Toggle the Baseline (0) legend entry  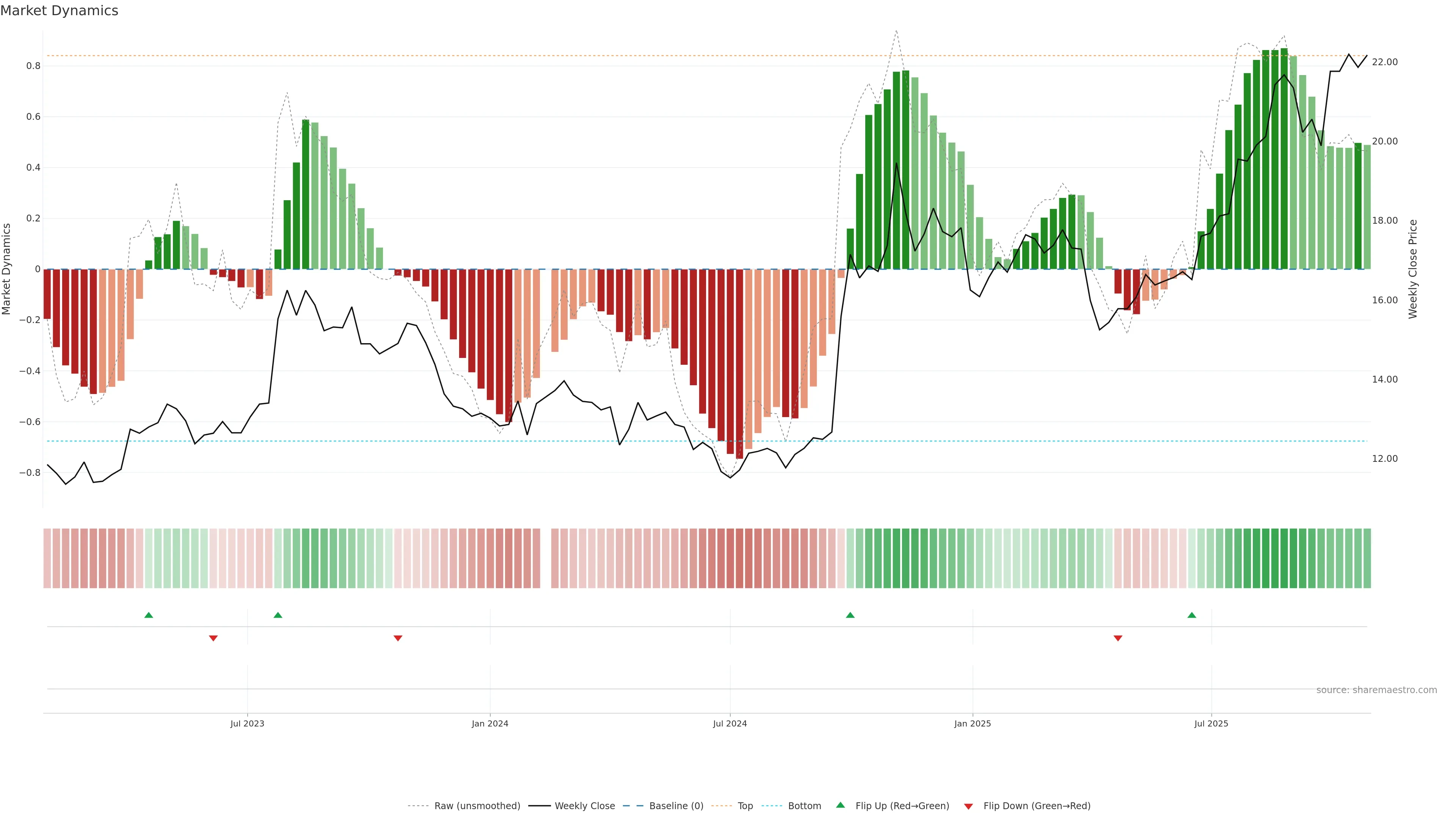(x=676, y=806)
